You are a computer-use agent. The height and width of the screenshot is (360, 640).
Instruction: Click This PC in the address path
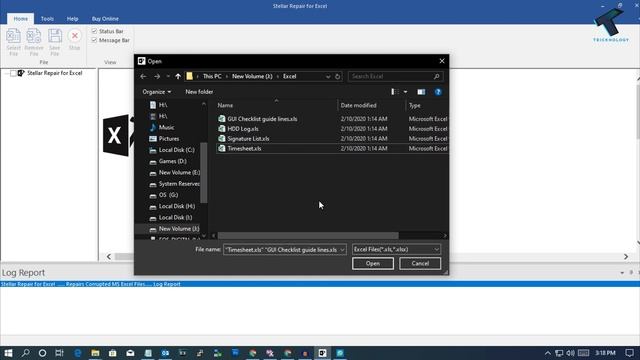click(x=212, y=76)
